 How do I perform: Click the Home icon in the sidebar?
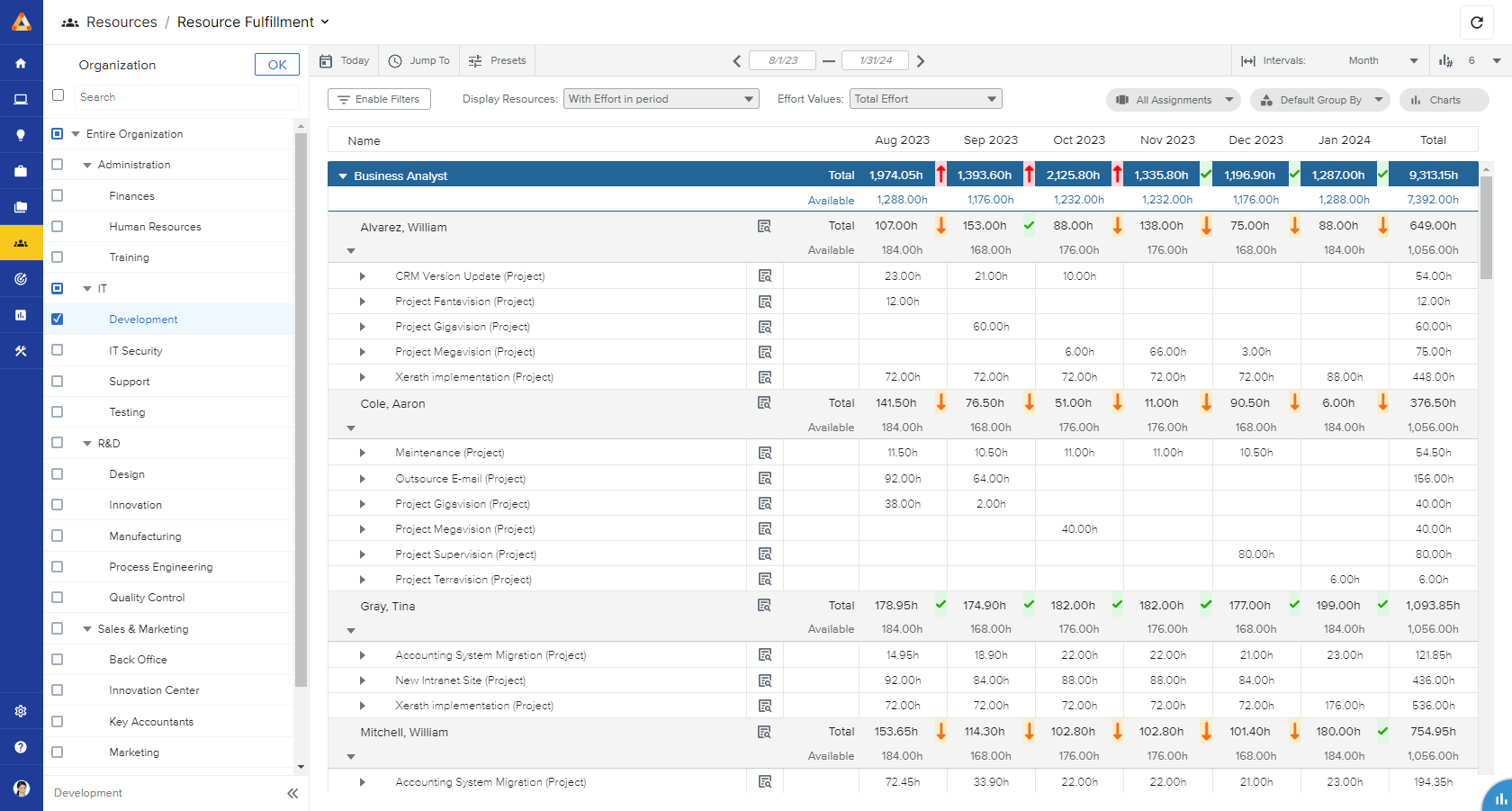click(x=21, y=63)
